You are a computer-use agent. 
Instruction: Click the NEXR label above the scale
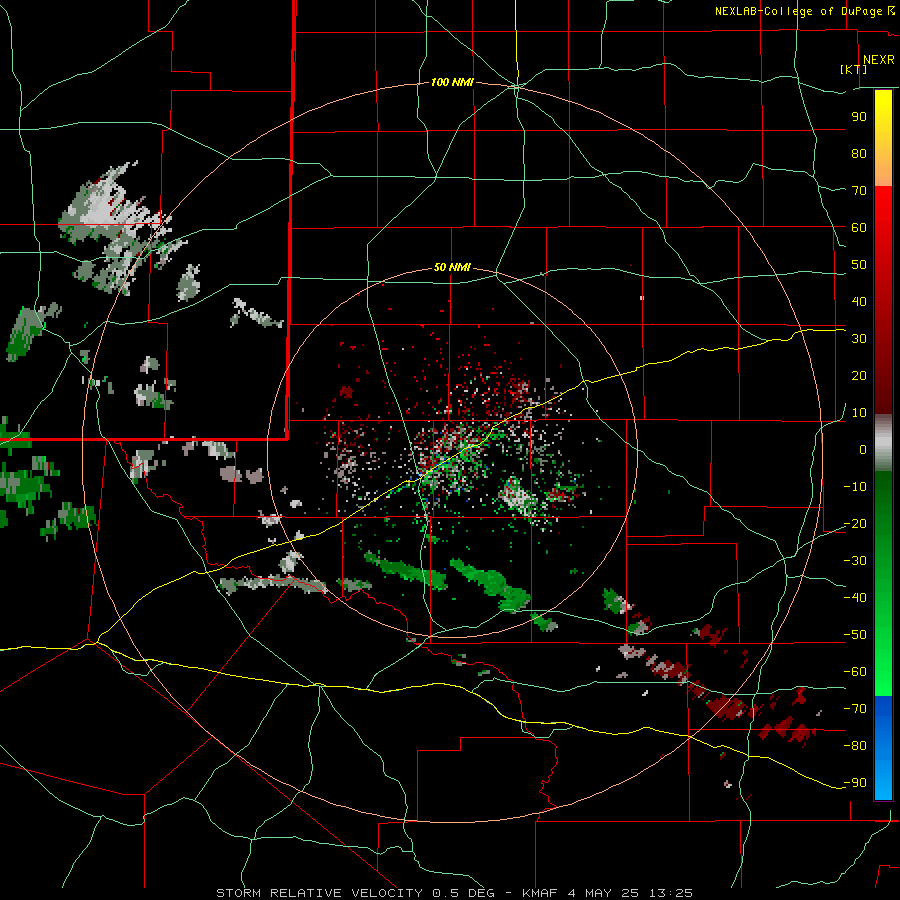[x=878, y=60]
